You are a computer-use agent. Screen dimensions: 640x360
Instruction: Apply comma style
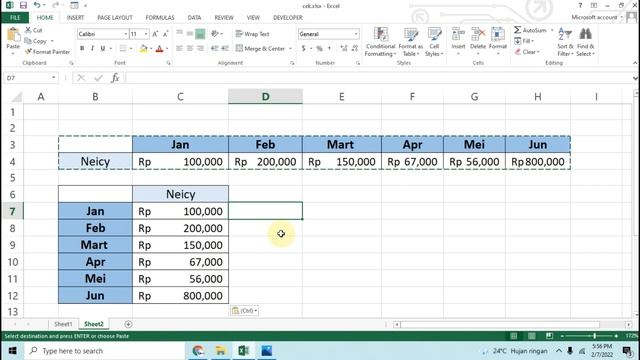(329, 49)
